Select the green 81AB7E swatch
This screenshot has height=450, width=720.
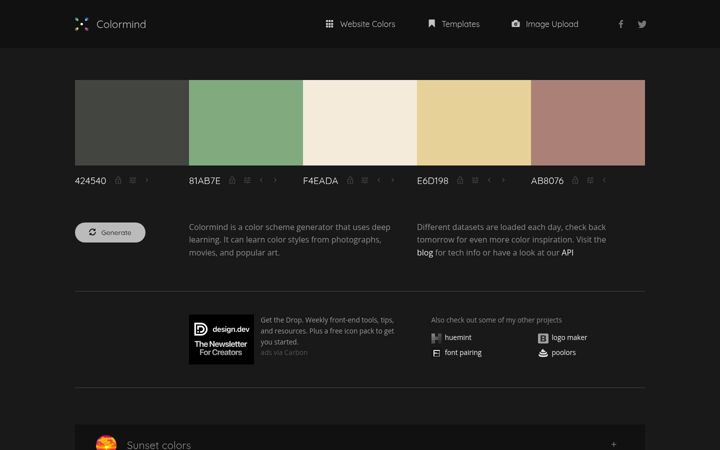pos(246,123)
